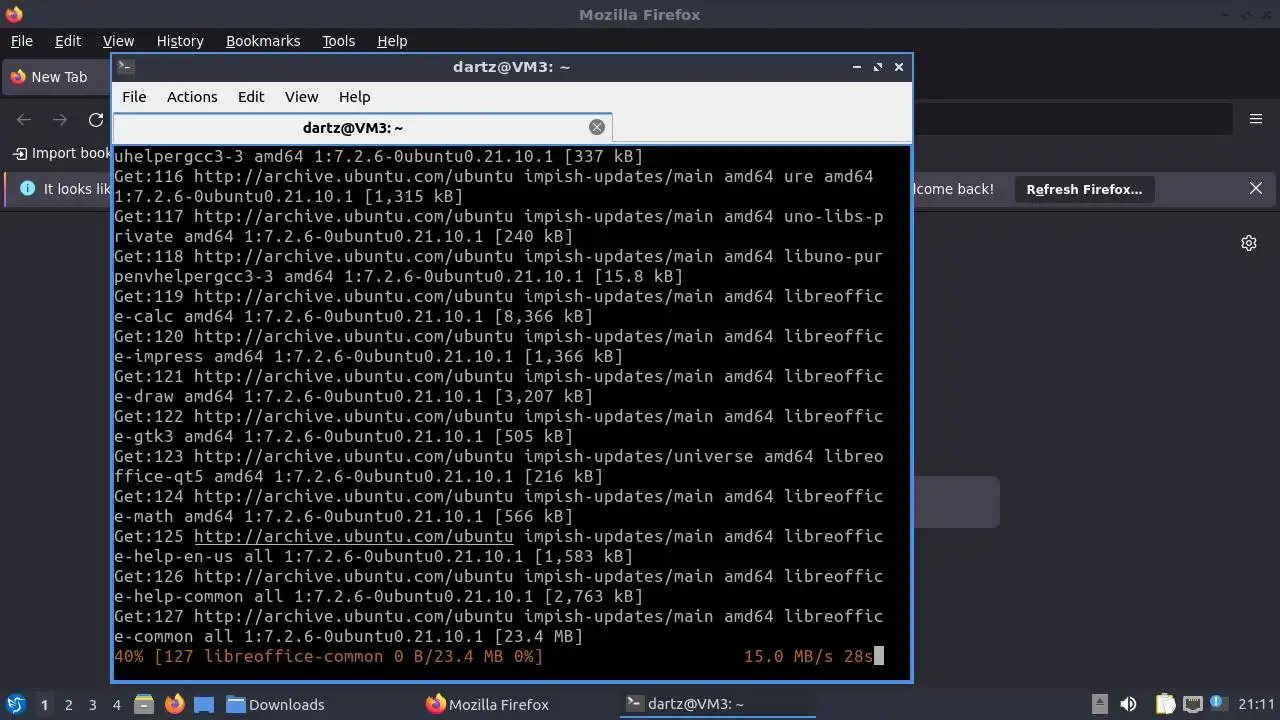Launch Firefox from taskbar quick-launch
The height and width of the screenshot is (720, 1280).
coord(175,704)
